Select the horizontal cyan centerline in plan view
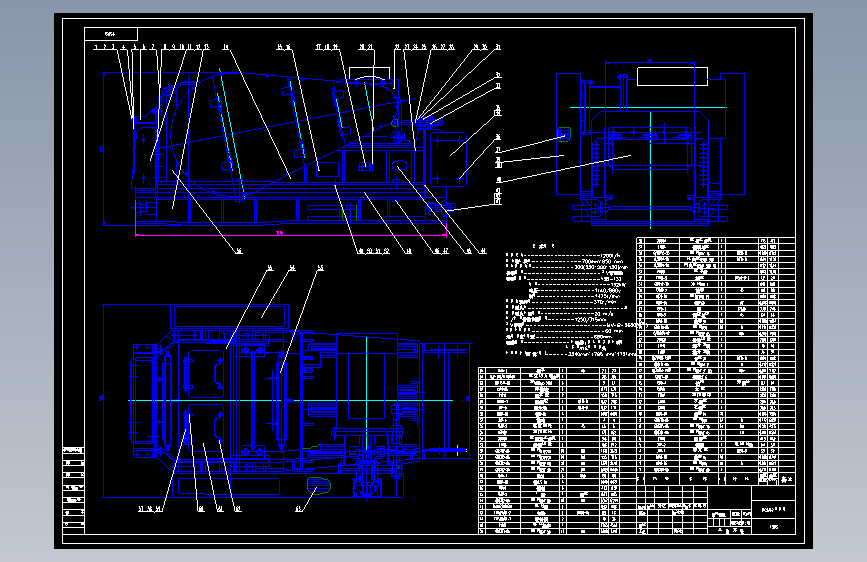This screenshot has width=867, height=562. coord(290,400)
